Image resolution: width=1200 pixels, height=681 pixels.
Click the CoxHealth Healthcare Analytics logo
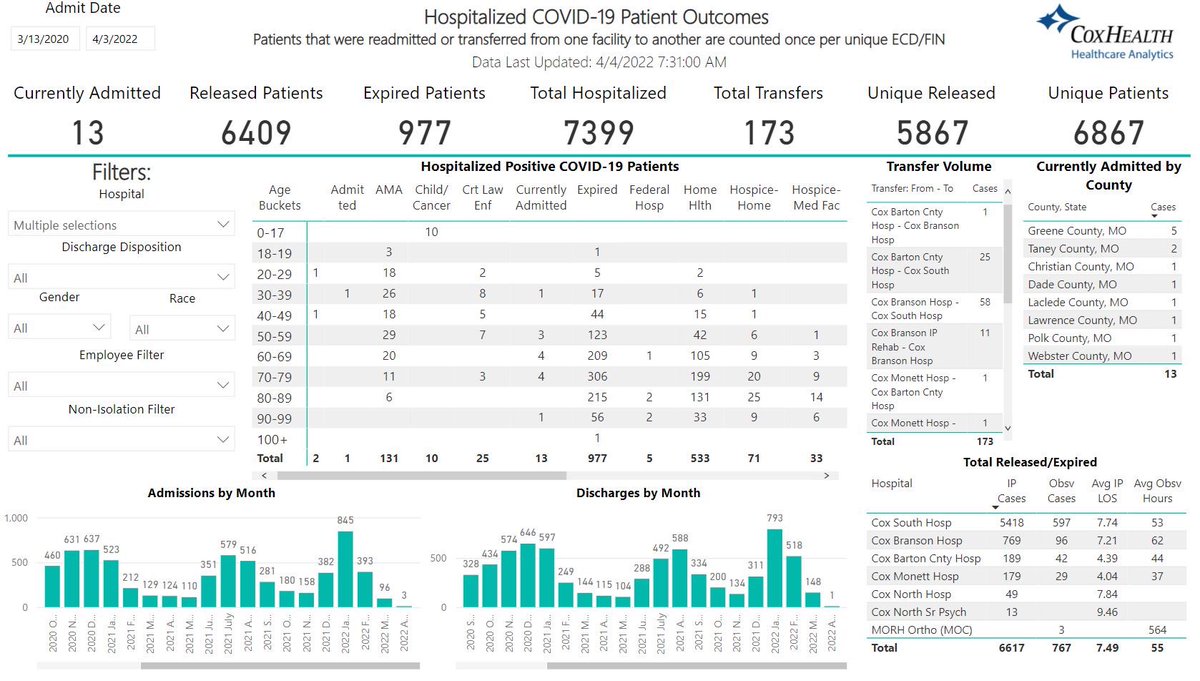(1105, 32)
